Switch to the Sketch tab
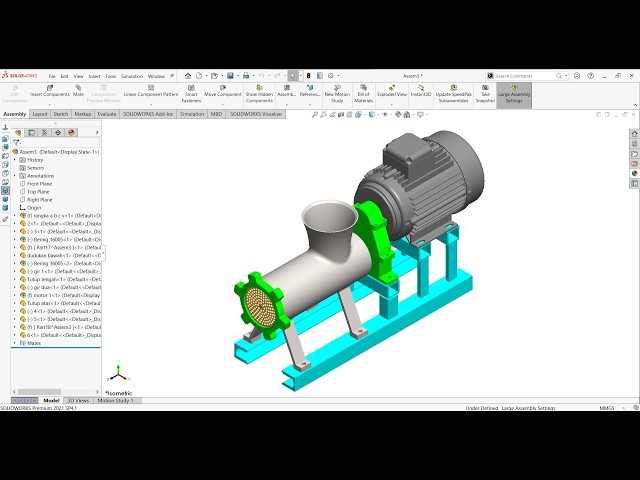The height and width of the screenshot is (480, 640). [x=60, y=114]
